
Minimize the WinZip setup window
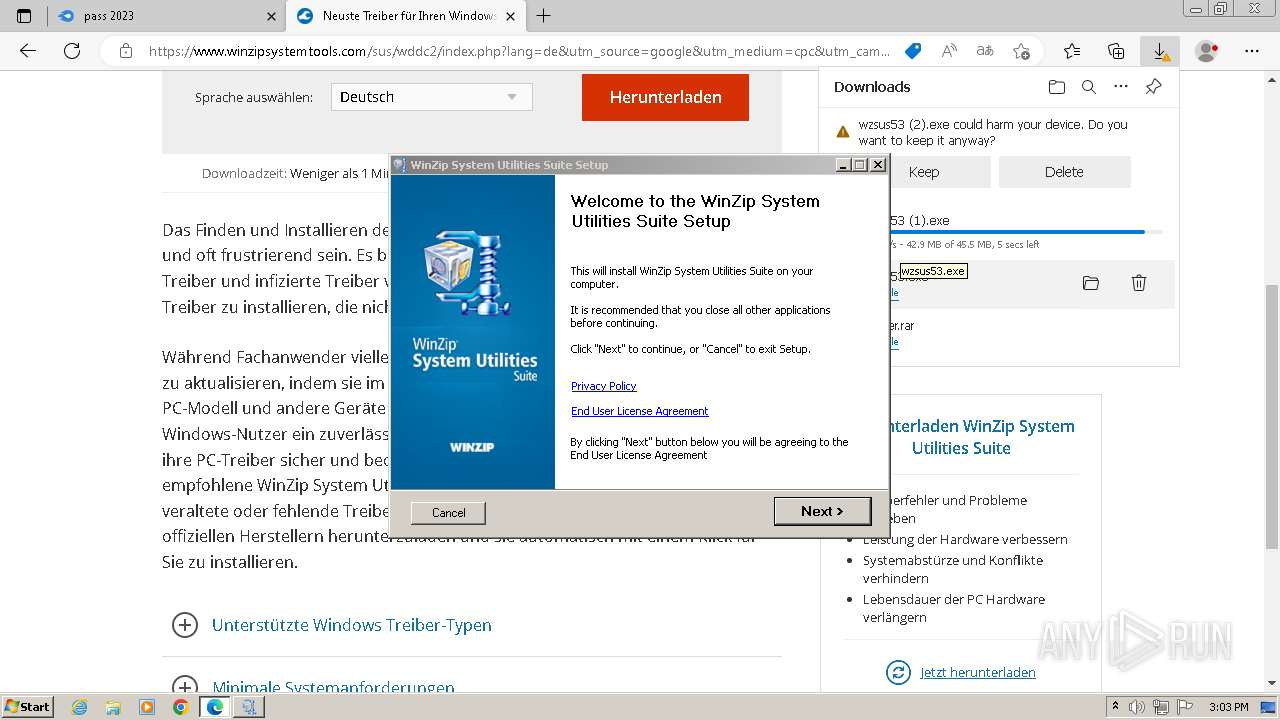[843, 165]
